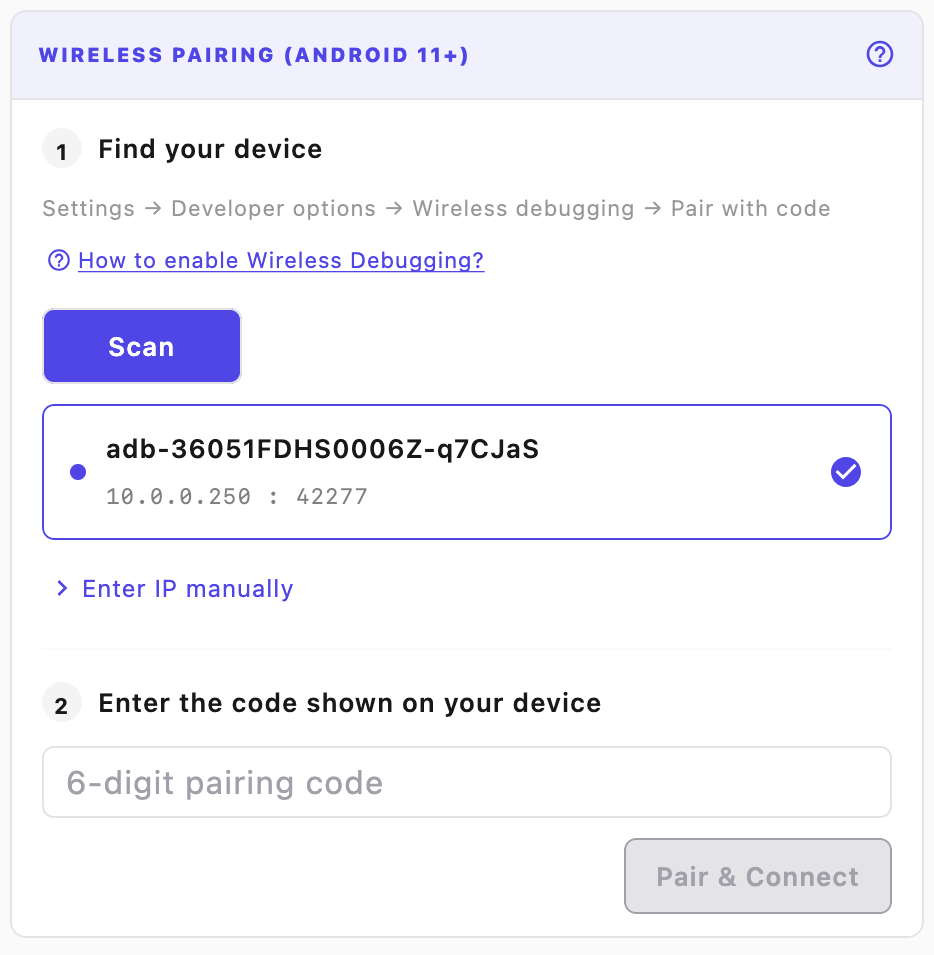Image resolution: width=934 pixels, height=955 pixels.
Task: Click the disabled Pair & Connect button
Action: 757,876
